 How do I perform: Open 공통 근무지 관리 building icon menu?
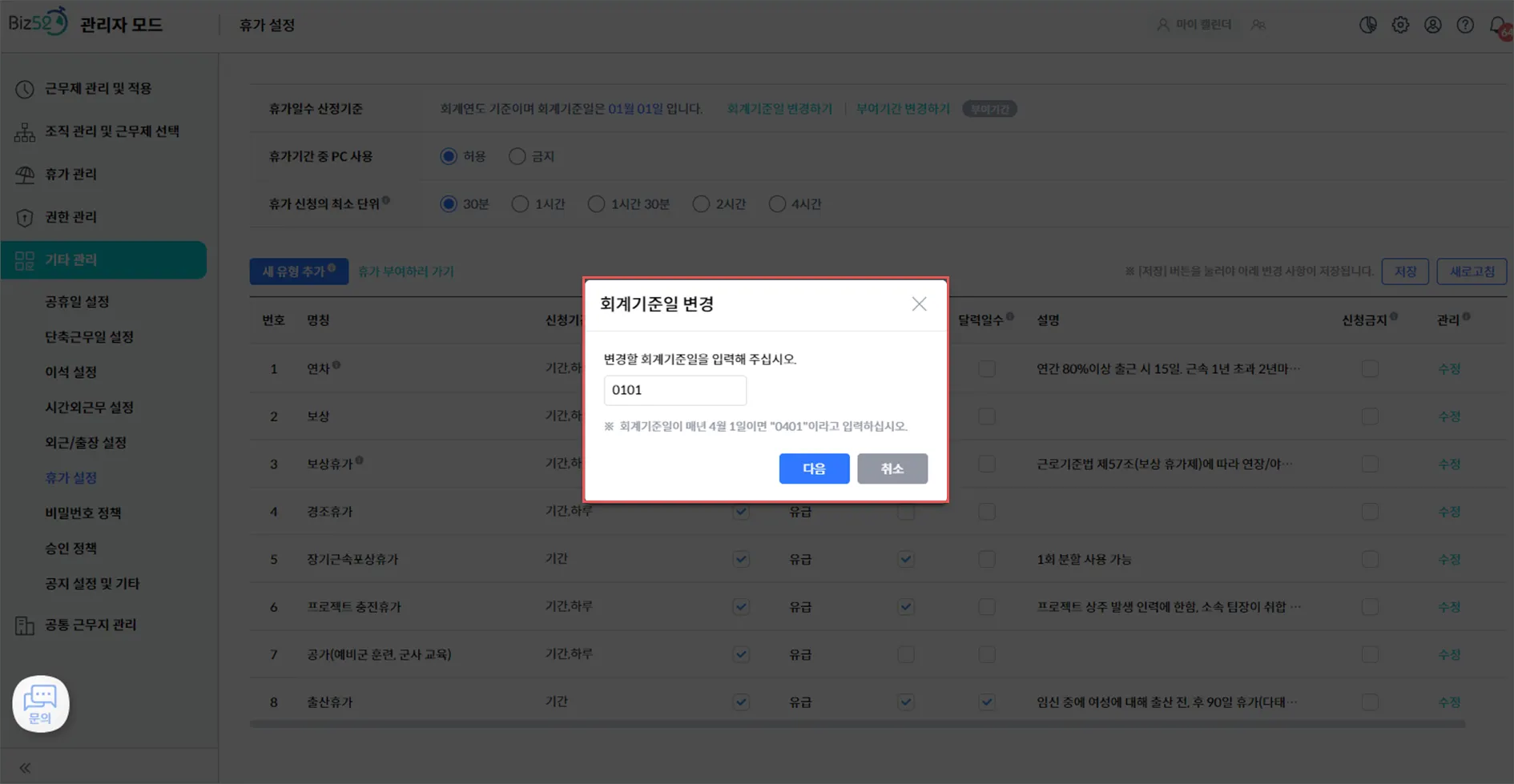[25, 625]
